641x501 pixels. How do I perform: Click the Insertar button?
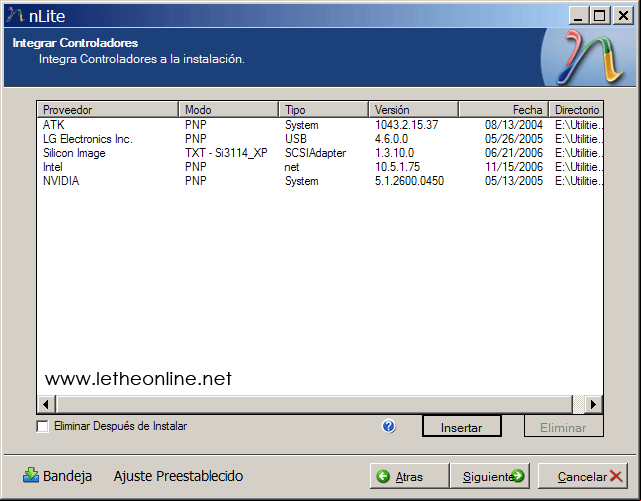coord(462,427)
